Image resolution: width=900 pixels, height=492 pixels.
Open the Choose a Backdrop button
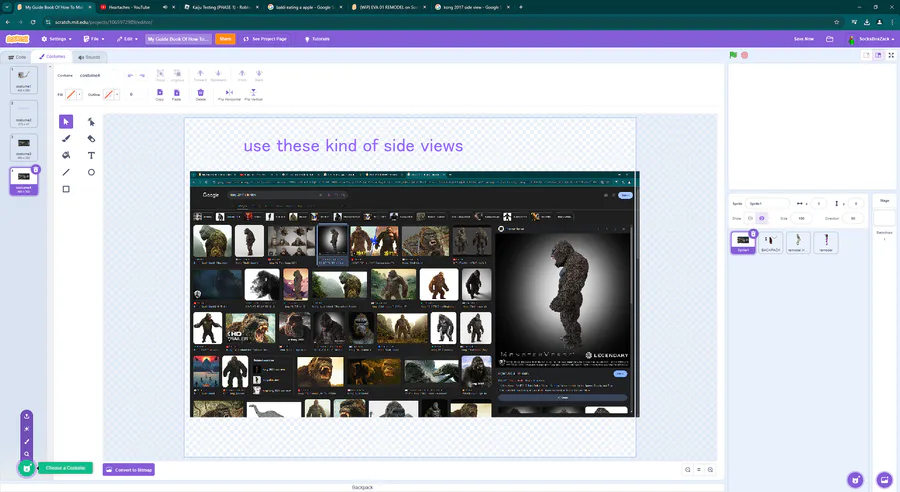[885, 480]
